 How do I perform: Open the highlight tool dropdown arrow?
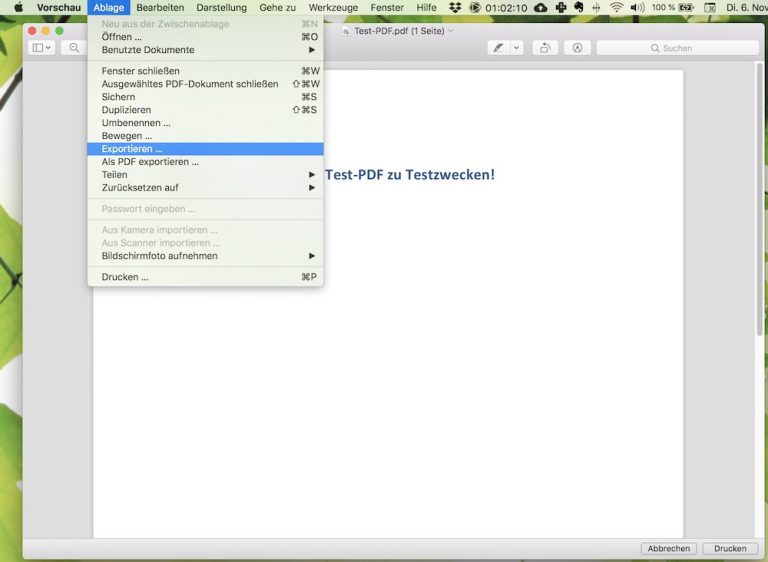point(517,48)
